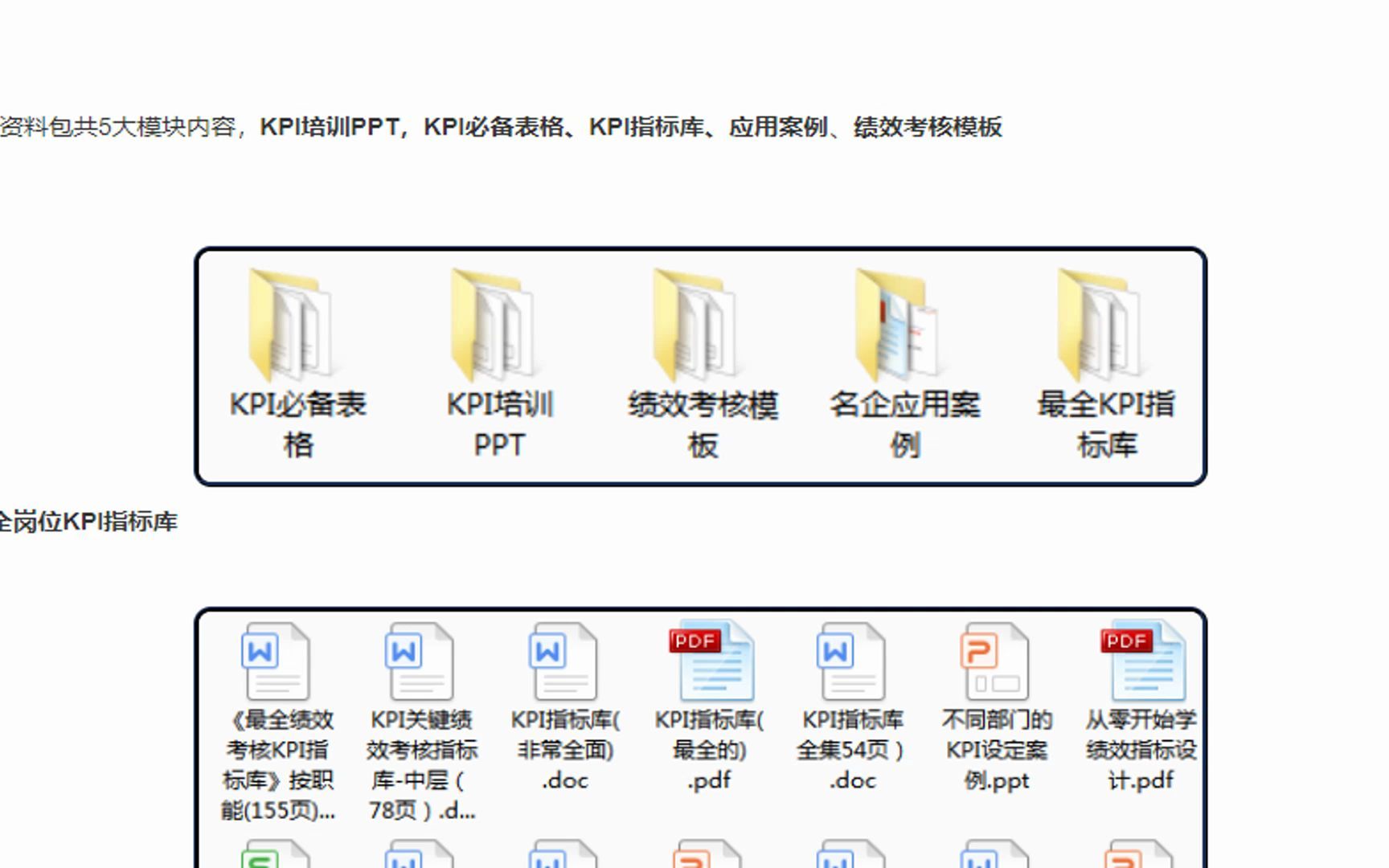1389x868 pixels.
Task: Click the file name KPI指标库全集54页).doc
Action: coord(853,750)
